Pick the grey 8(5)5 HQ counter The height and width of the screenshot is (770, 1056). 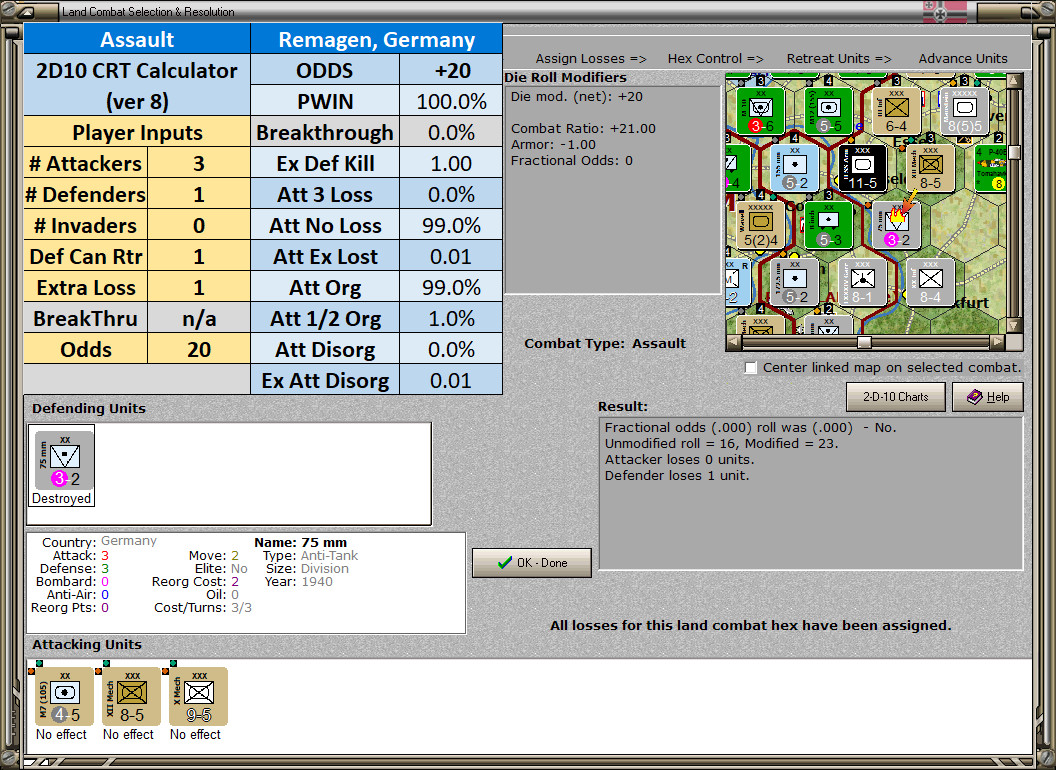click(965, 111)
